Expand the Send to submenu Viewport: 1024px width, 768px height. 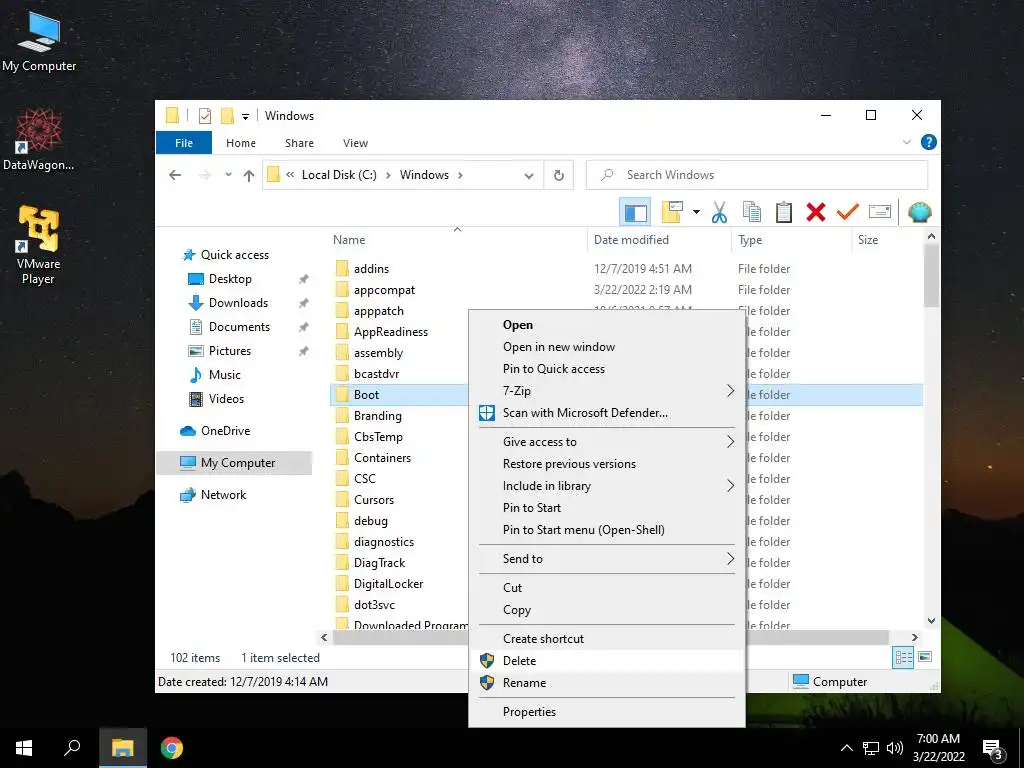(x=606, y=559)
